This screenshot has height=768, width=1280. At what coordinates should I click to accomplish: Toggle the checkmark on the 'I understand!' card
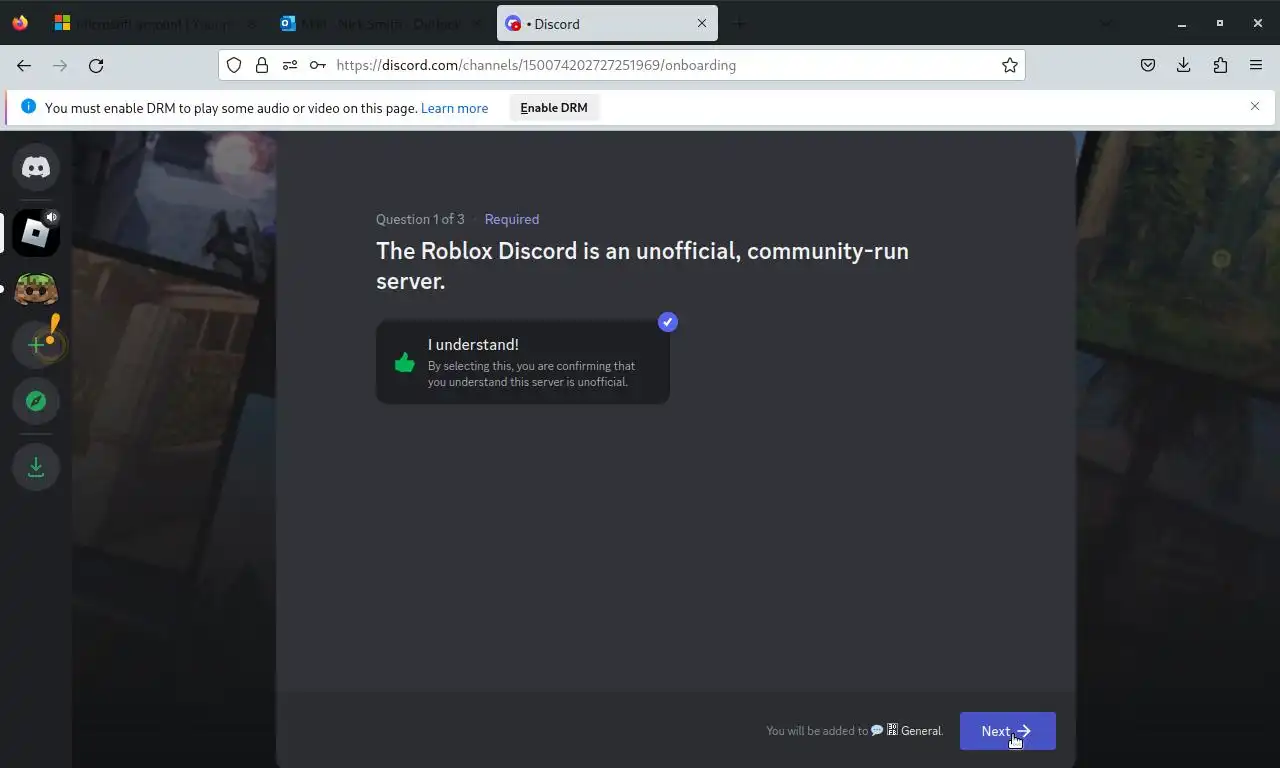(668, 322)
